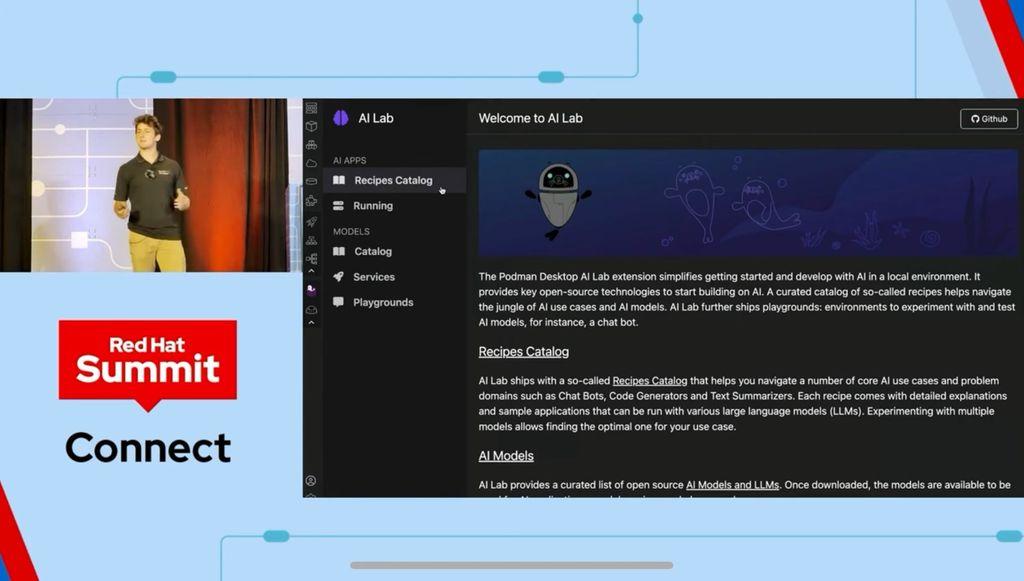Screen dimensions: 1024x581
Task: Follow the underlined Recipes Catalog section heading
Action: coord(524,352)
